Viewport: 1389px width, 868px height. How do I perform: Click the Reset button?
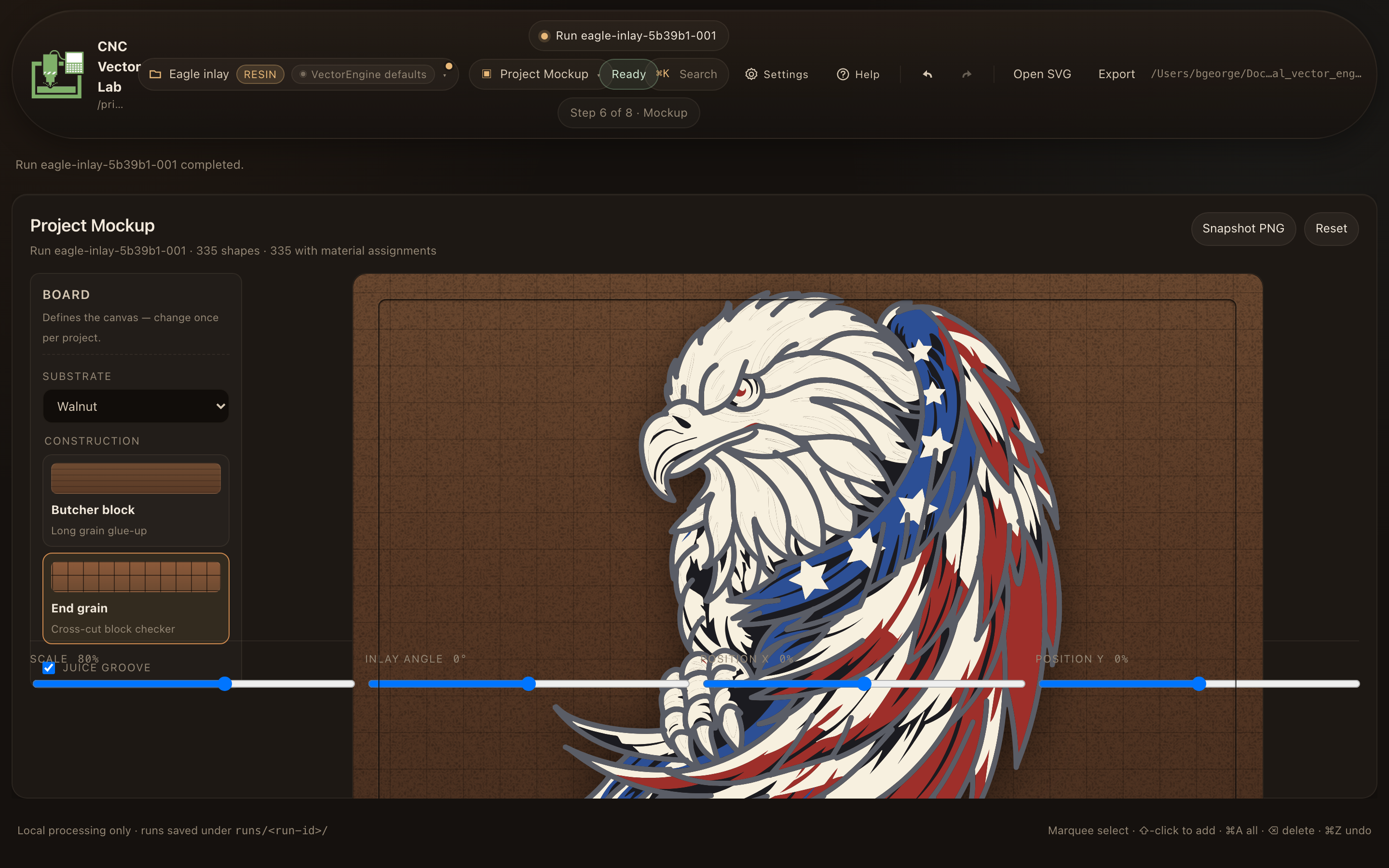pos(1331,229)
